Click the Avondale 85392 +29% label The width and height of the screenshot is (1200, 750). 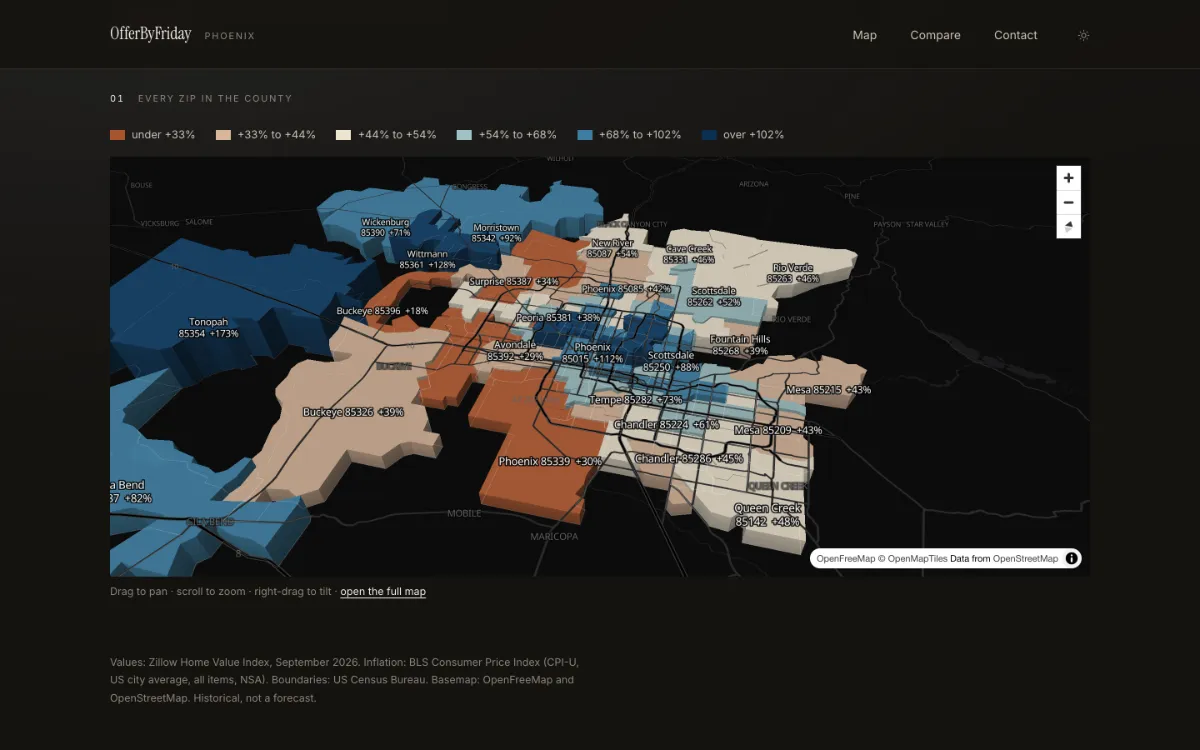pyautogui.click(x=515, y=350)
